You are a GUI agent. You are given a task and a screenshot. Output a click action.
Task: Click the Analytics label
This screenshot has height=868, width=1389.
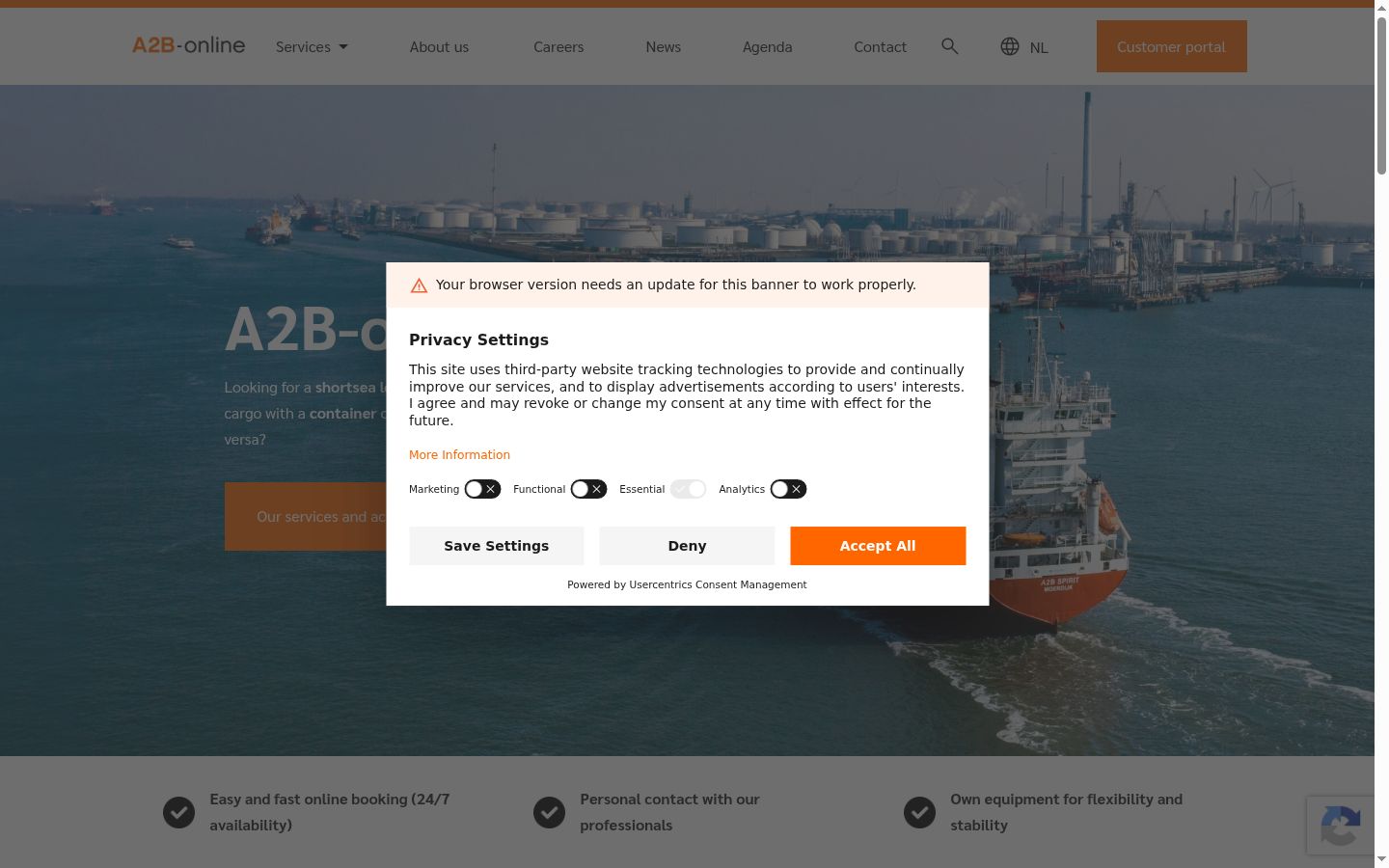point(742,489)
